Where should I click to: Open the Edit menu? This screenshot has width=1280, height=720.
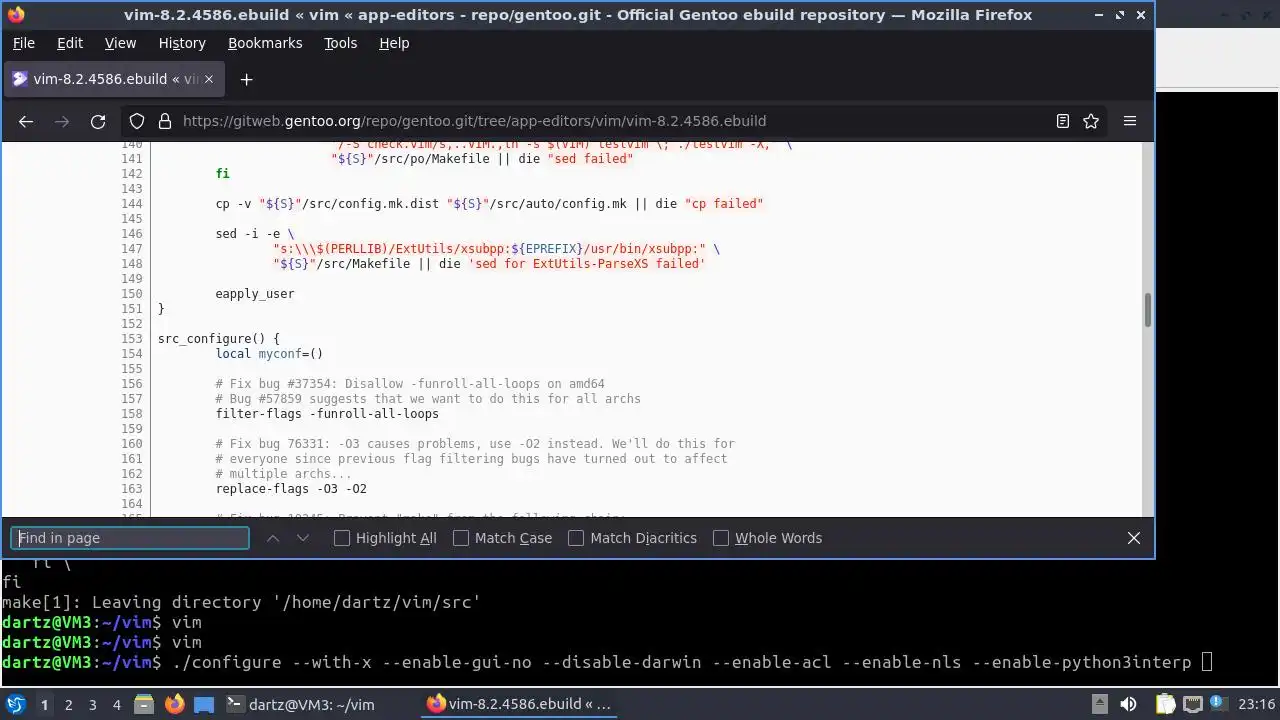(70, 43)
